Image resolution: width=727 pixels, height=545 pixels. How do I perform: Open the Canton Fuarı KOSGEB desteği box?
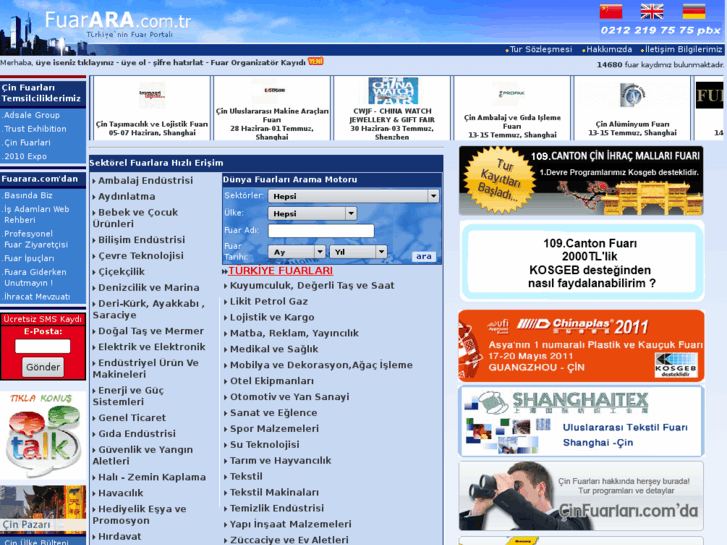coord(582,262)
